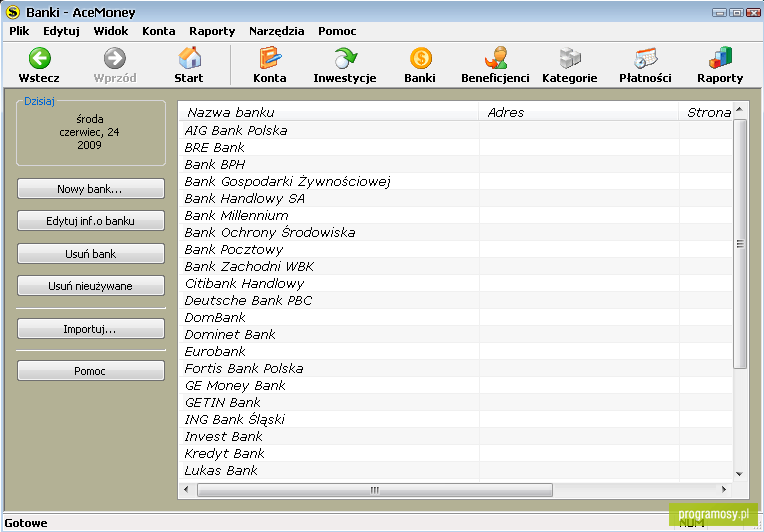The height and width of the screenshot is (532, 764).
Task: Sort by Nazwa banku column header
Action: tap(329, 112)
